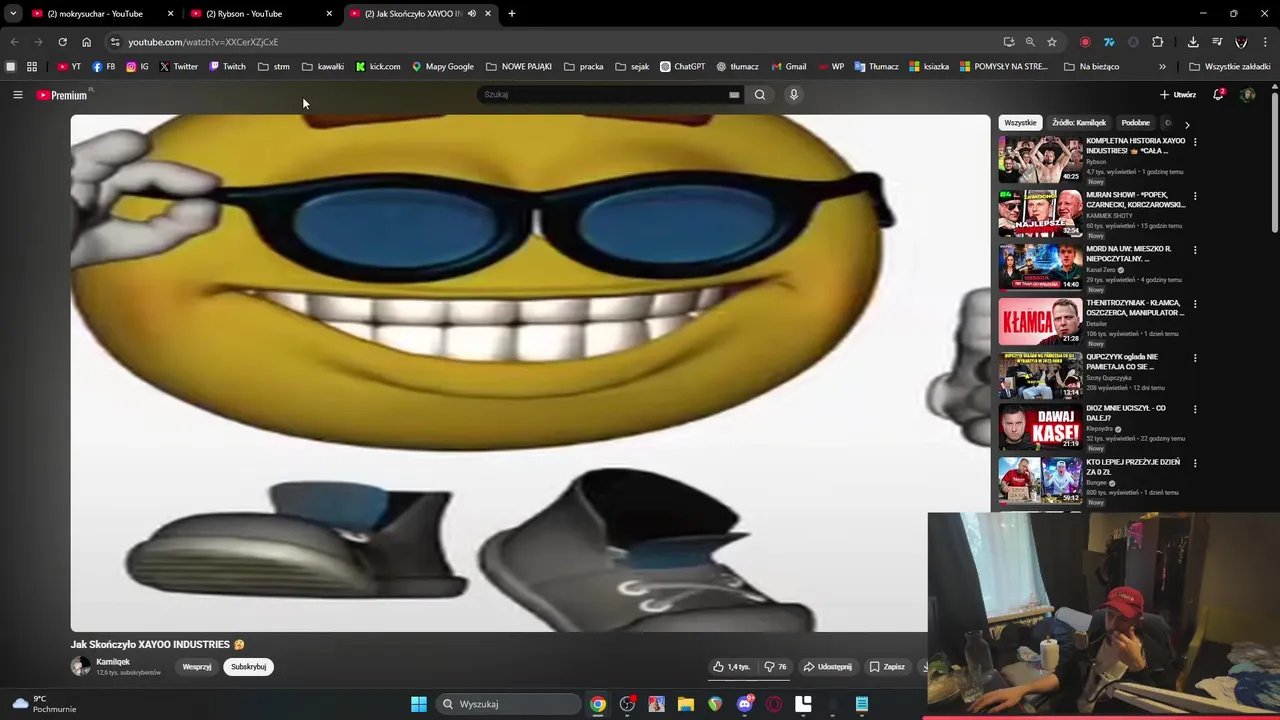Open the on-screen keyboard icon in search box
The image size is (1280, 720).
(x=734, y=95)
